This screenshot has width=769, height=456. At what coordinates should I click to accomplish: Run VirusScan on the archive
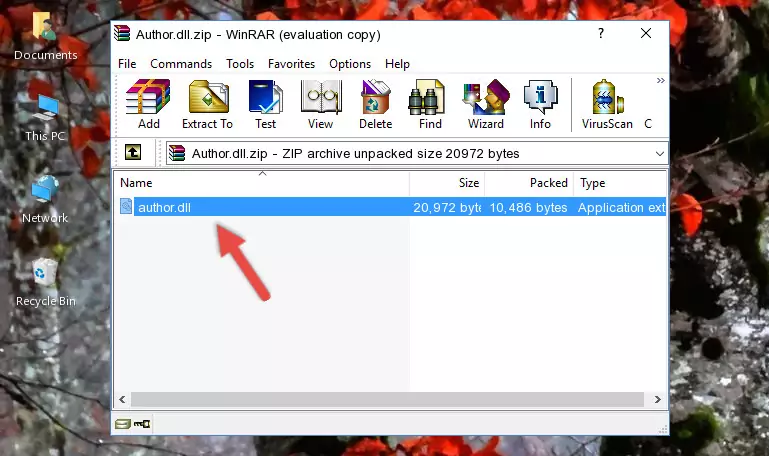pyautogui.click(x=607, y=104)
